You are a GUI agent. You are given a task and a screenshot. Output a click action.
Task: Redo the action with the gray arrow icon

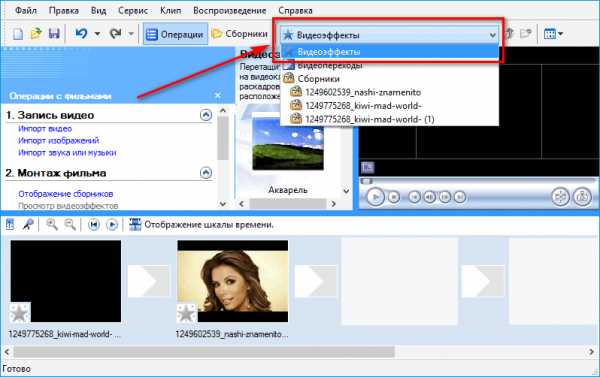coord(115,34)
